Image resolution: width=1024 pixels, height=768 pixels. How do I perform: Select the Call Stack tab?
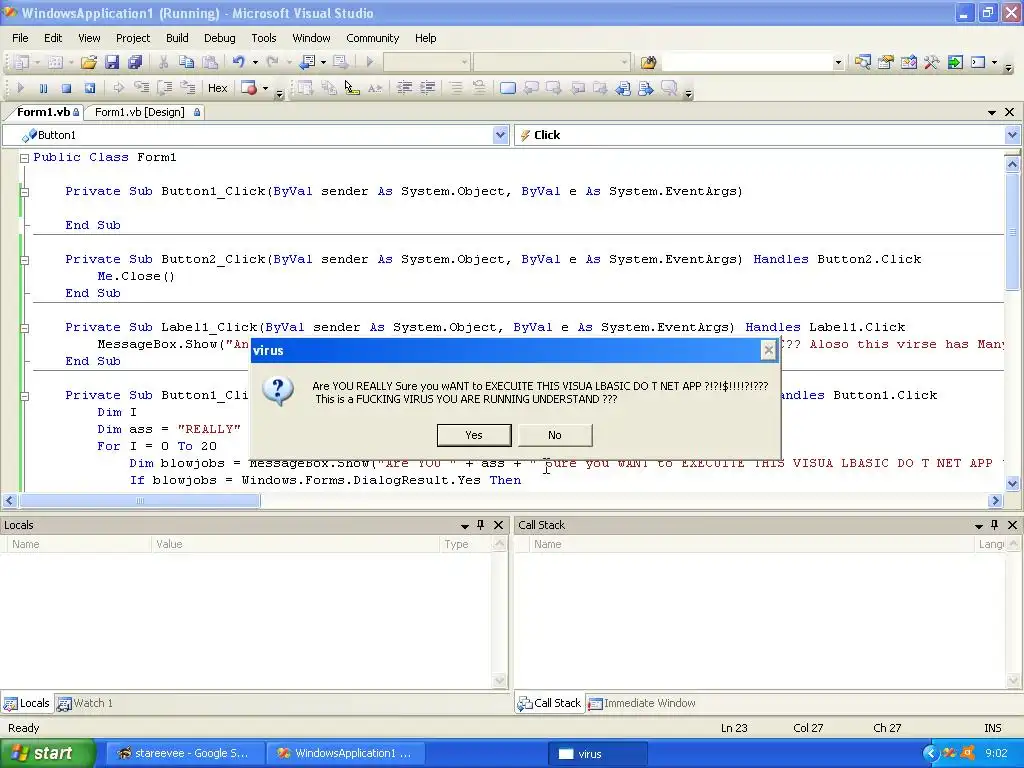549,703
